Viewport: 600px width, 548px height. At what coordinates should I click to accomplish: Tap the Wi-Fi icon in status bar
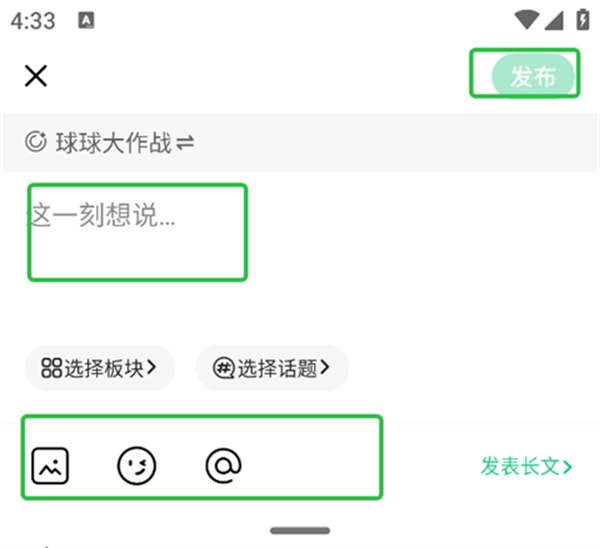(527, 20)
